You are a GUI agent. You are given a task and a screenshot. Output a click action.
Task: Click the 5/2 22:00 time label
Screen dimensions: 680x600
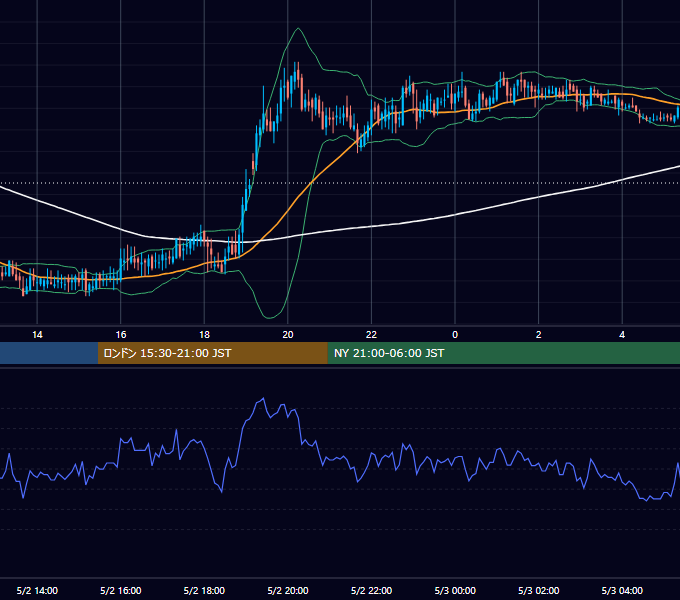coord(371,590)
